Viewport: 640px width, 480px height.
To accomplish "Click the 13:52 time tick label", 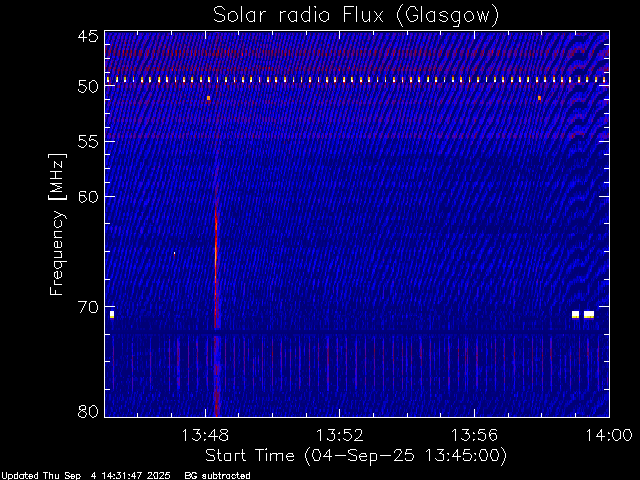I will pyautogui.click(x=340, y=435).
